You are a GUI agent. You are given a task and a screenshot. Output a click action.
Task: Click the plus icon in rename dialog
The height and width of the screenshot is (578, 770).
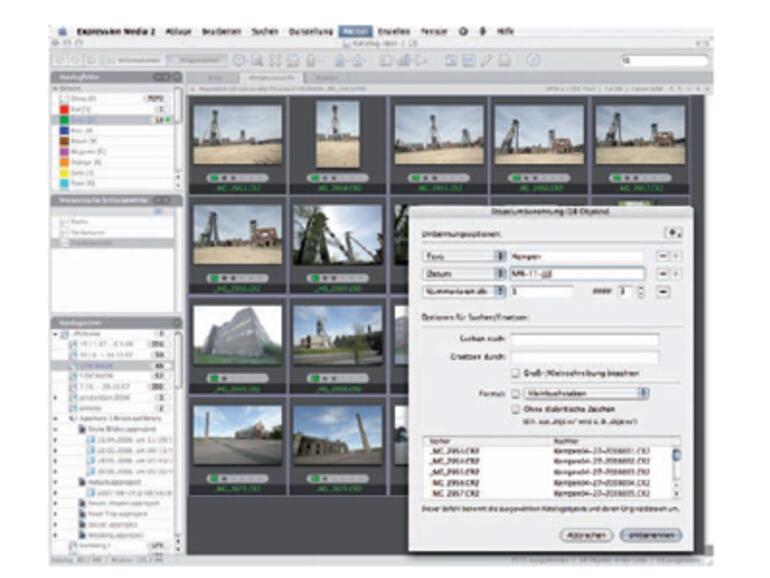[x=673, y=232]
